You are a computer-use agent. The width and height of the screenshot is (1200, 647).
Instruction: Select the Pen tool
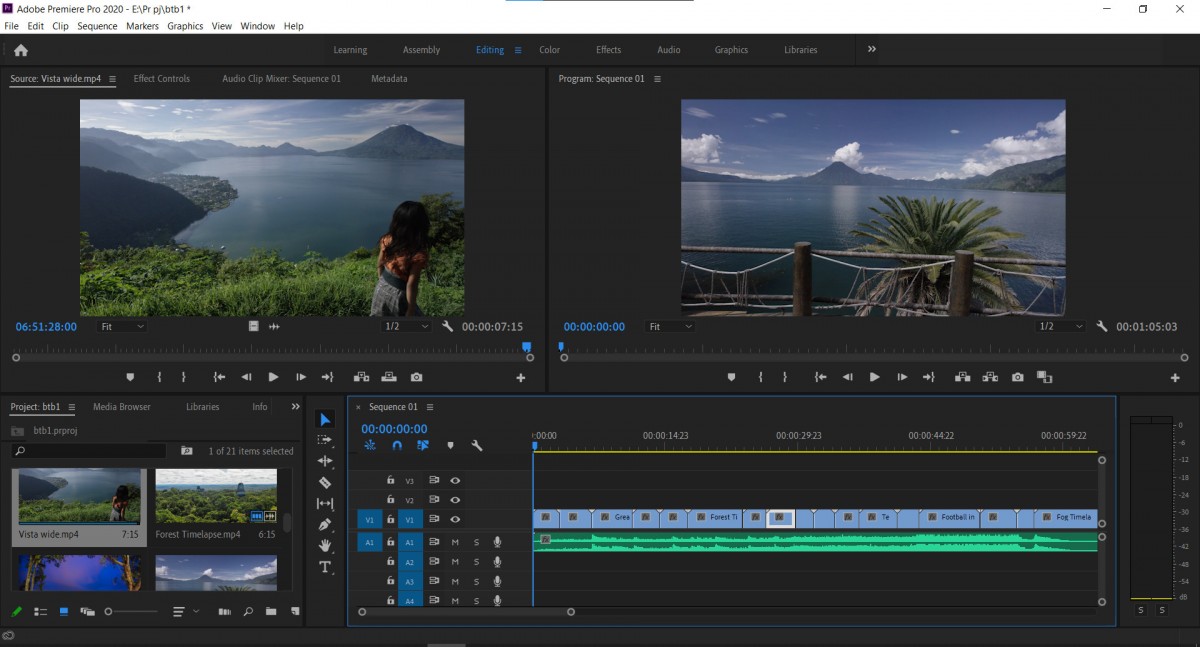pyautogui.click(x=325, y=524)
